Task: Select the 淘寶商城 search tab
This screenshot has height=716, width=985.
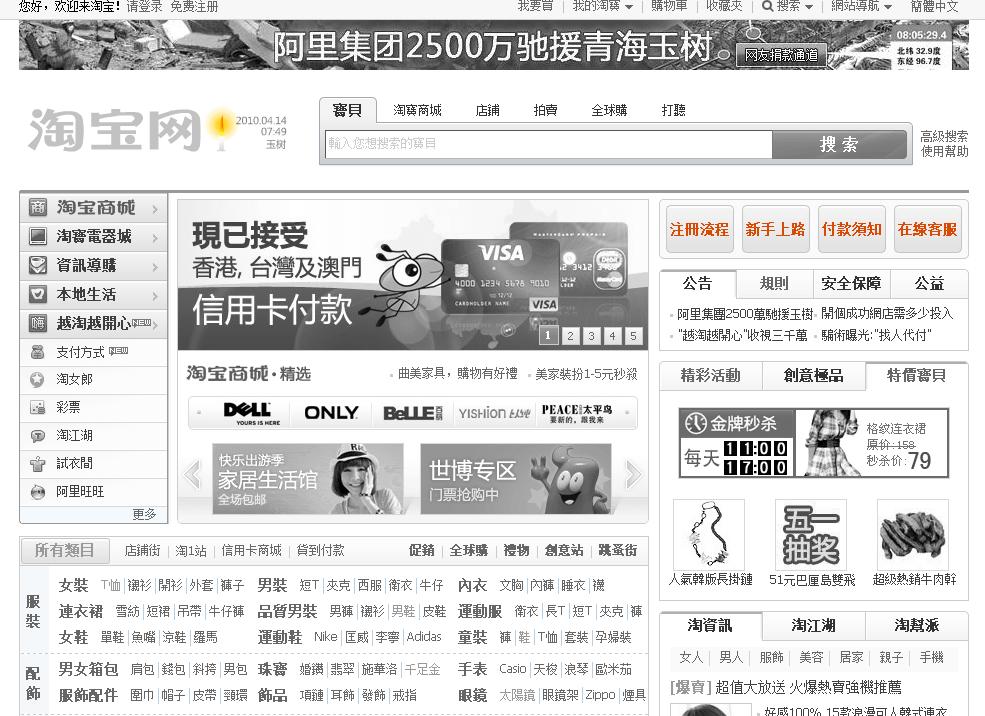Action: pos(417,111)
